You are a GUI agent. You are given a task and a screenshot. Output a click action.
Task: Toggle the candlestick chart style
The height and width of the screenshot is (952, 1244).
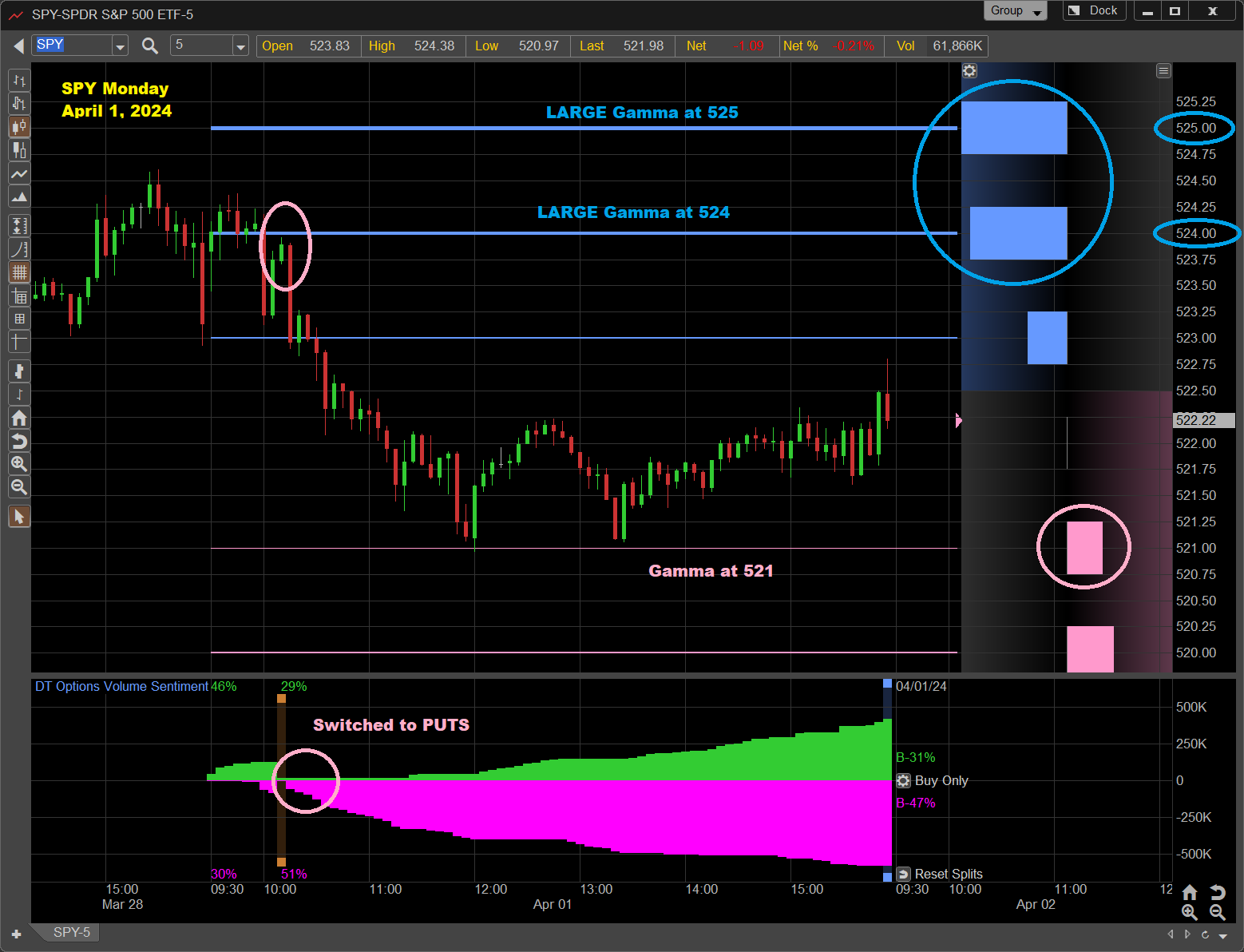[x=19, y=127]
